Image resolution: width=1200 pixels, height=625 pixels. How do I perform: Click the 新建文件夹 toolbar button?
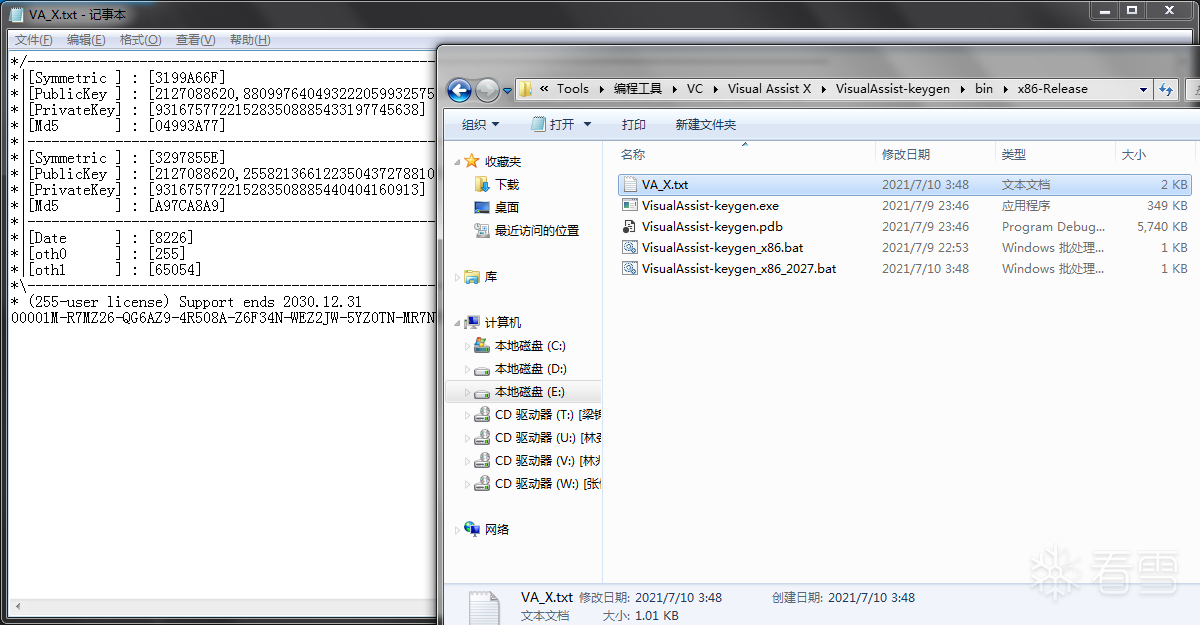click(706, 125)
